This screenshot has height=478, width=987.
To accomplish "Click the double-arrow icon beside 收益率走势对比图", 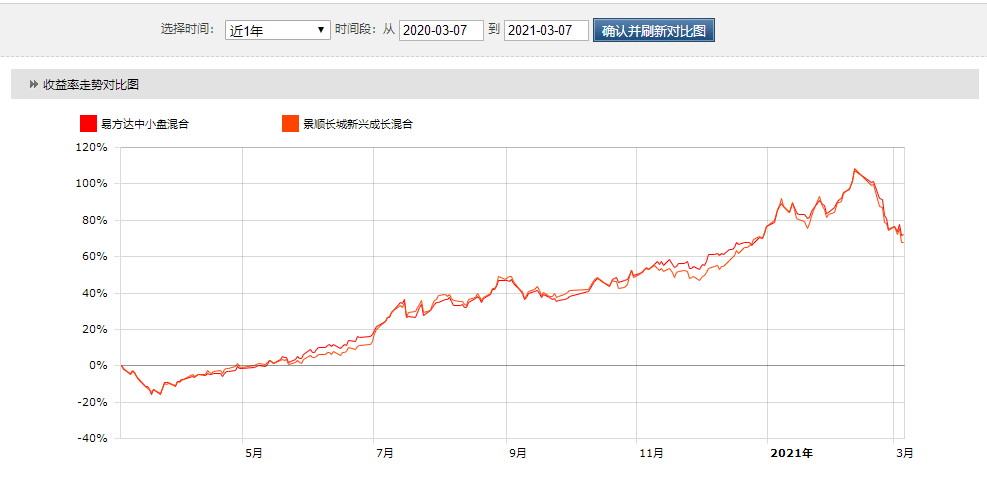I will pos(34,85).
